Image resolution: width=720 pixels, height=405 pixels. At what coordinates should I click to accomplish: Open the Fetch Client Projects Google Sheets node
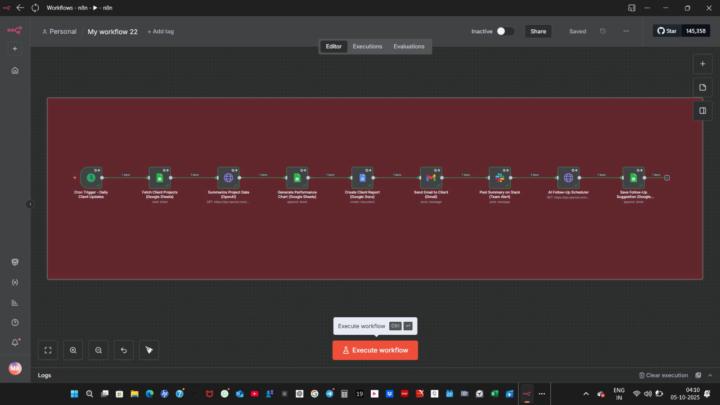[x=159, y=178]
